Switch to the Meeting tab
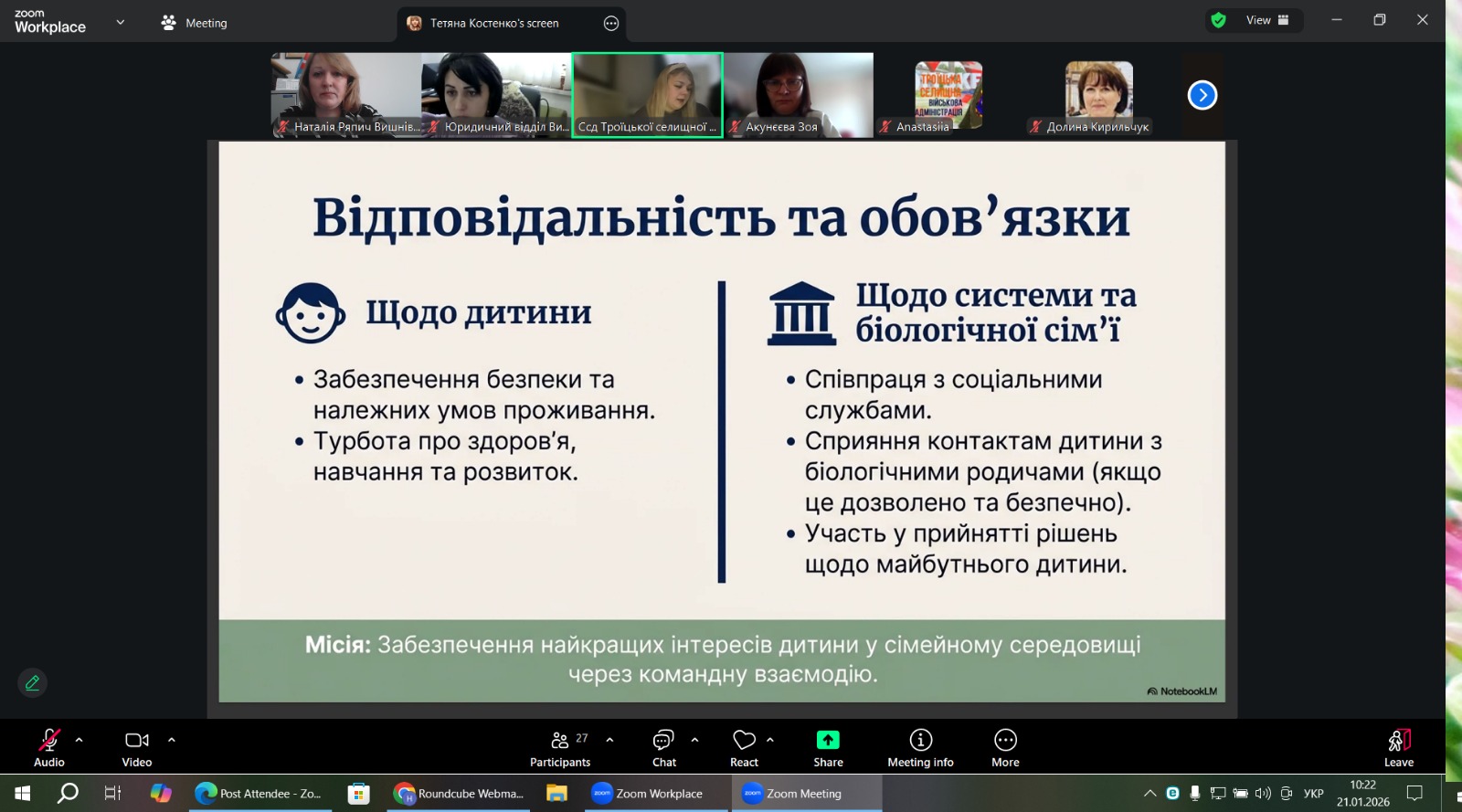1462x812 pixels. (x=195, y=23)
